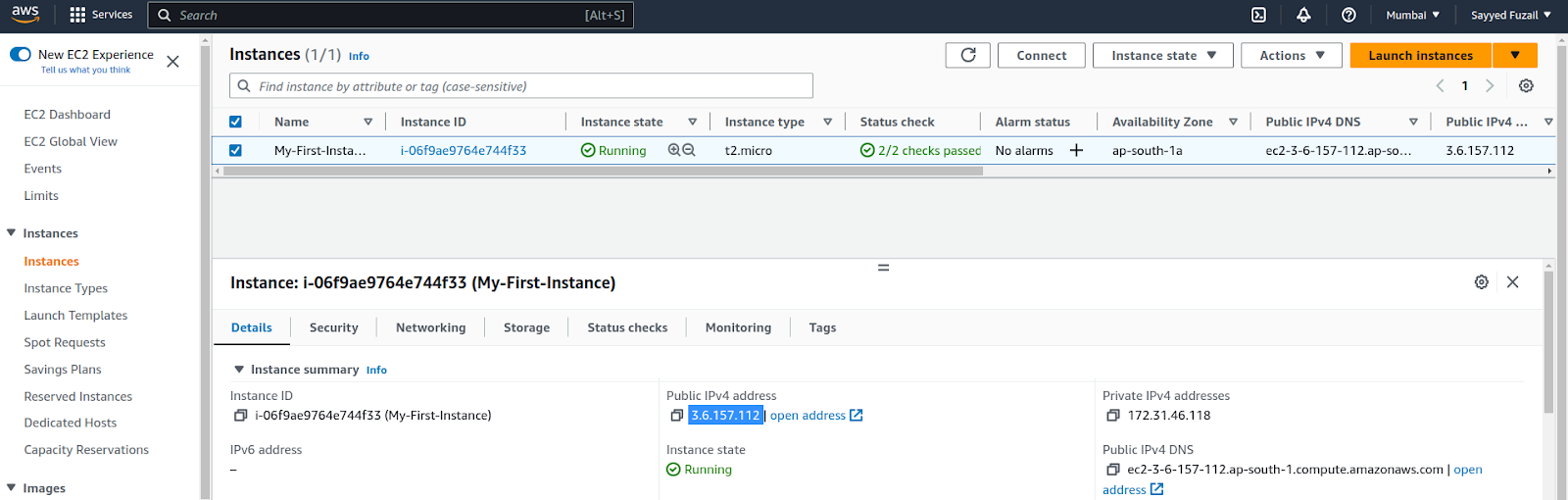Switch to the Details tab
Screen dimensions: 1568x500
252,327
